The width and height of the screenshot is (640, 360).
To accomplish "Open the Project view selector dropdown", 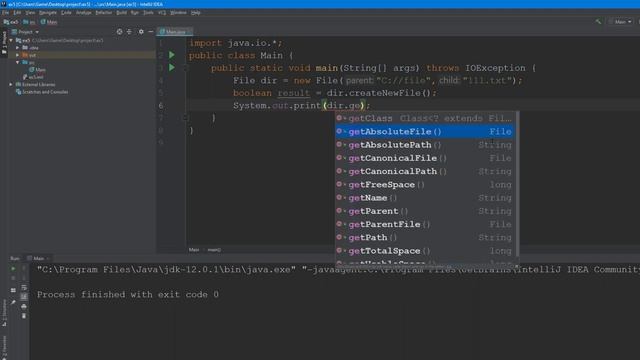I will (25, 32).
